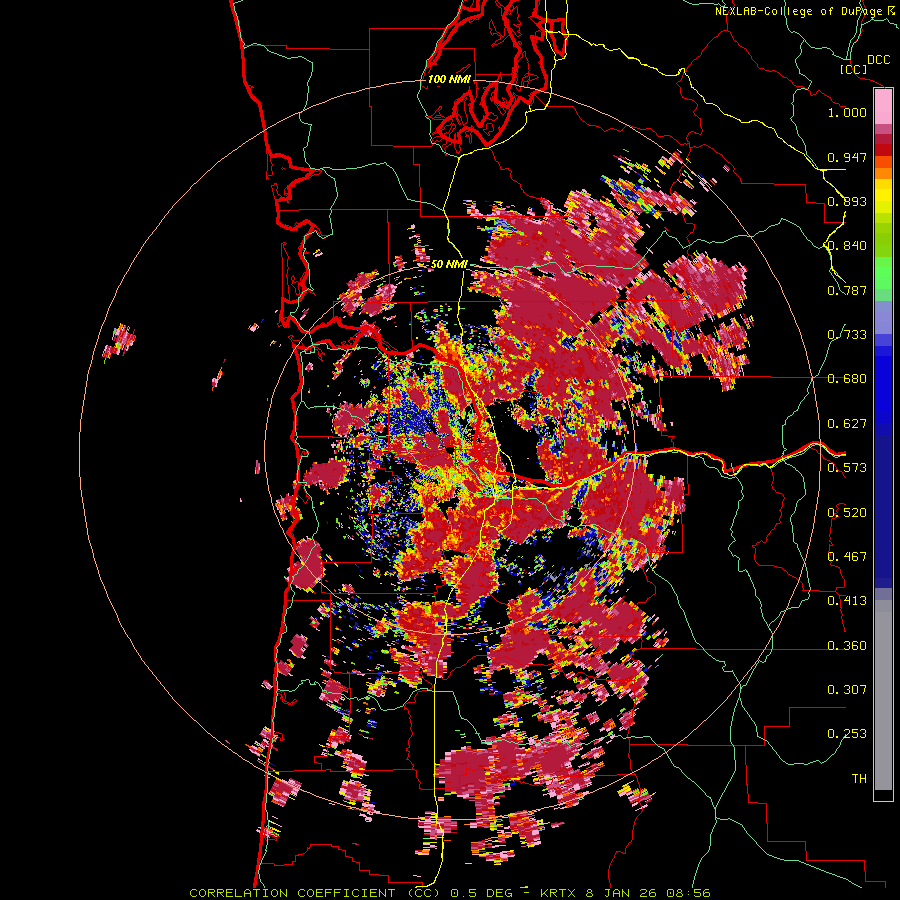900x900 pixels.
Task: Click the 0.360 legend value
Action: tap(847, 646)
